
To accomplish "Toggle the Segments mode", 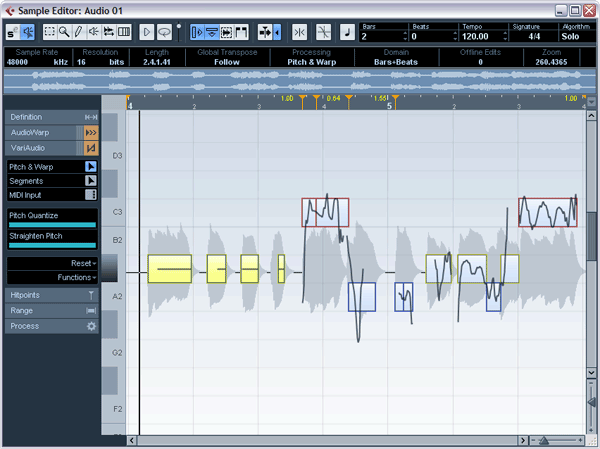I will (x=90, y=181).
